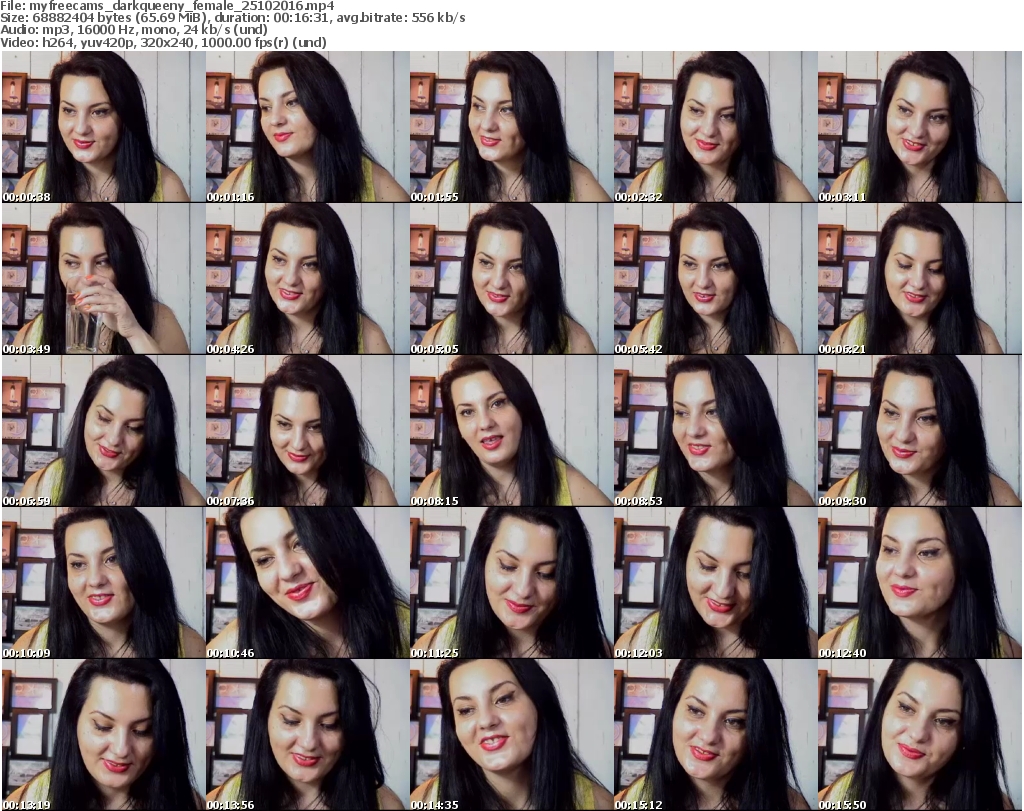Click the Video h264 info line
This screenshot has height=811, width=1024.
point(163,43)
